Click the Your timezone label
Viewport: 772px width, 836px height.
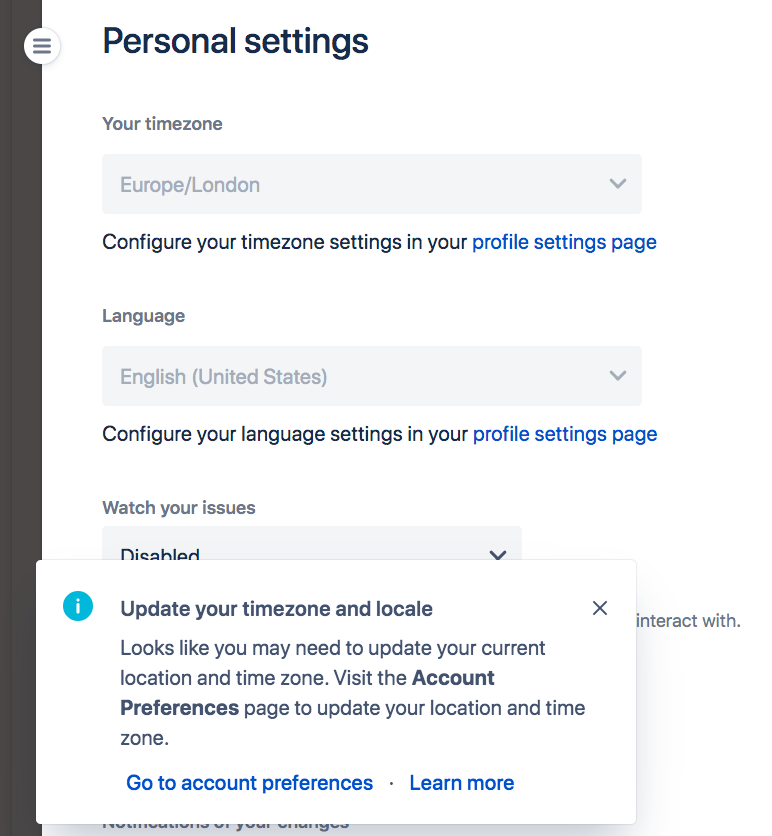click(x=162, y=124)
